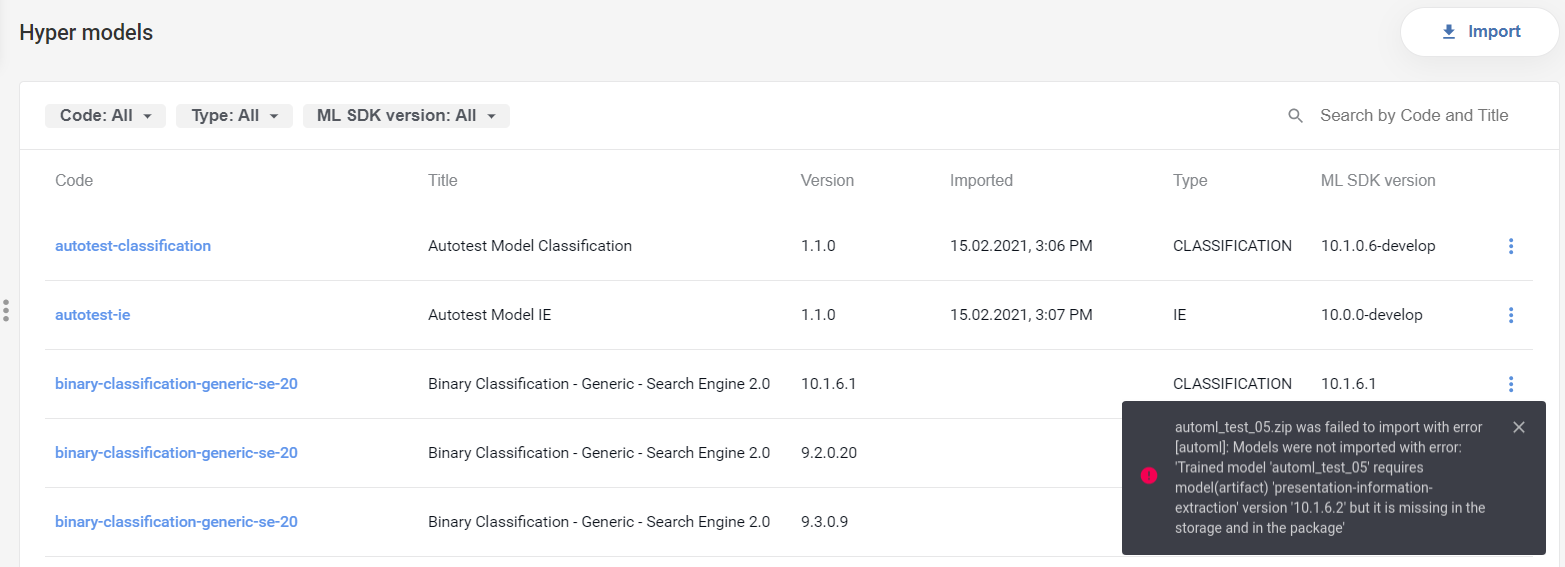Open binary-classification-generic-se-20 version 9.2.0.20 link
Screen dimensions: 1565x567
pos(176,453)
